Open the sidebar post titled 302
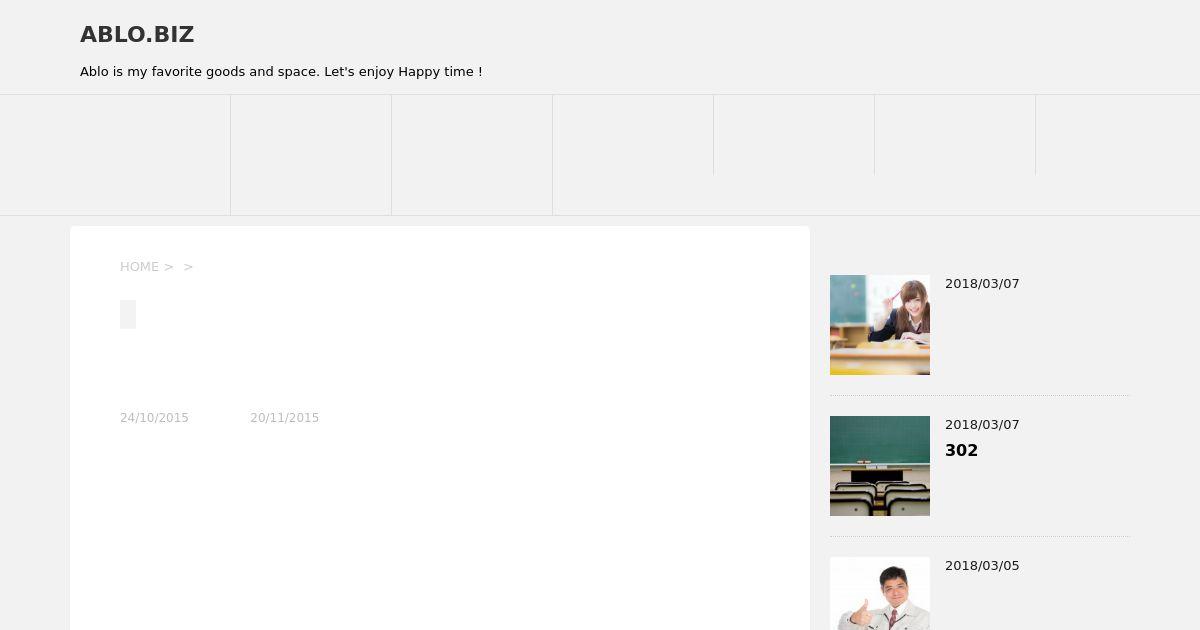This screenshot has width=1200, height=630. (961, 451)
